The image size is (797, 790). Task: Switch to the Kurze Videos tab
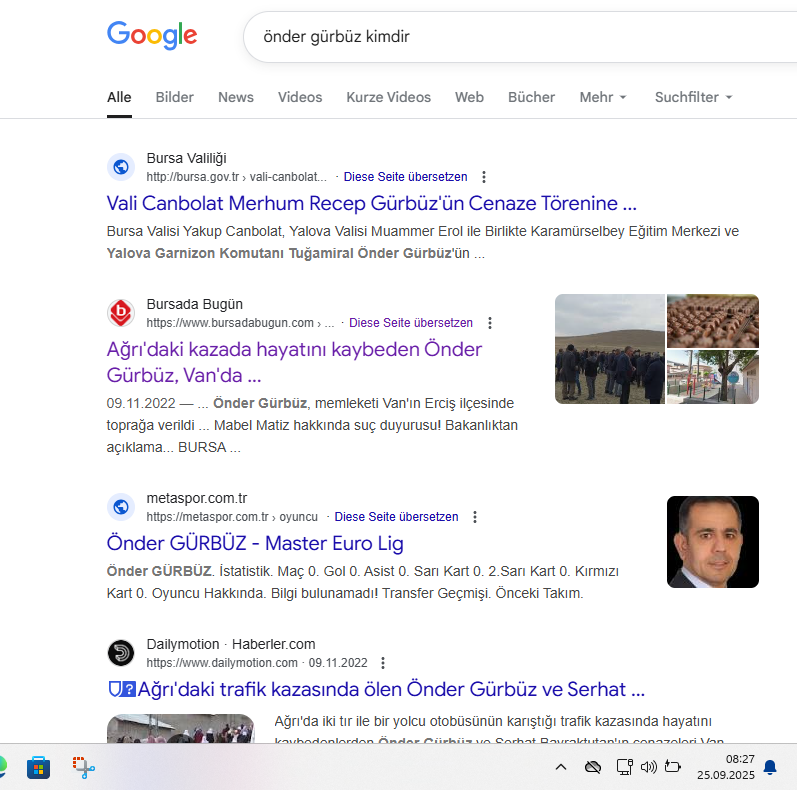(x=388, y=97)
